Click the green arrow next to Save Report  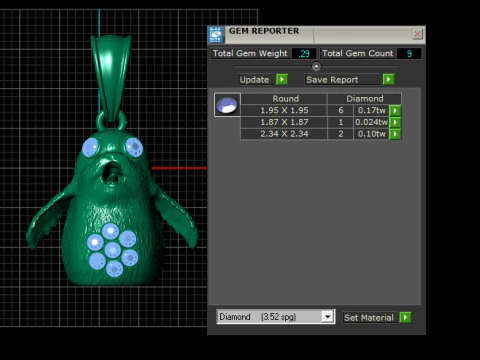(388, 80)
